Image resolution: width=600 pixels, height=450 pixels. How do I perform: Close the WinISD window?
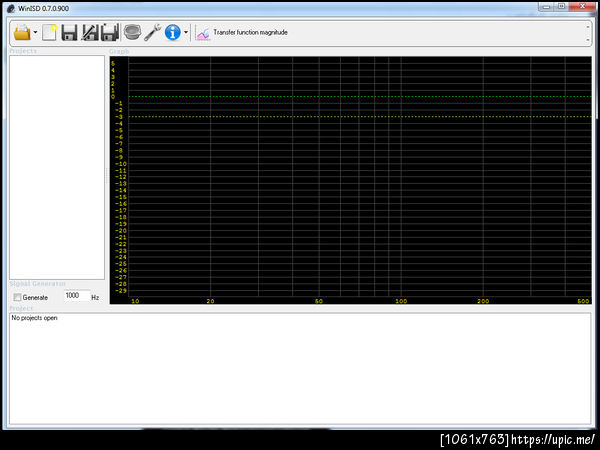(582, 7)
